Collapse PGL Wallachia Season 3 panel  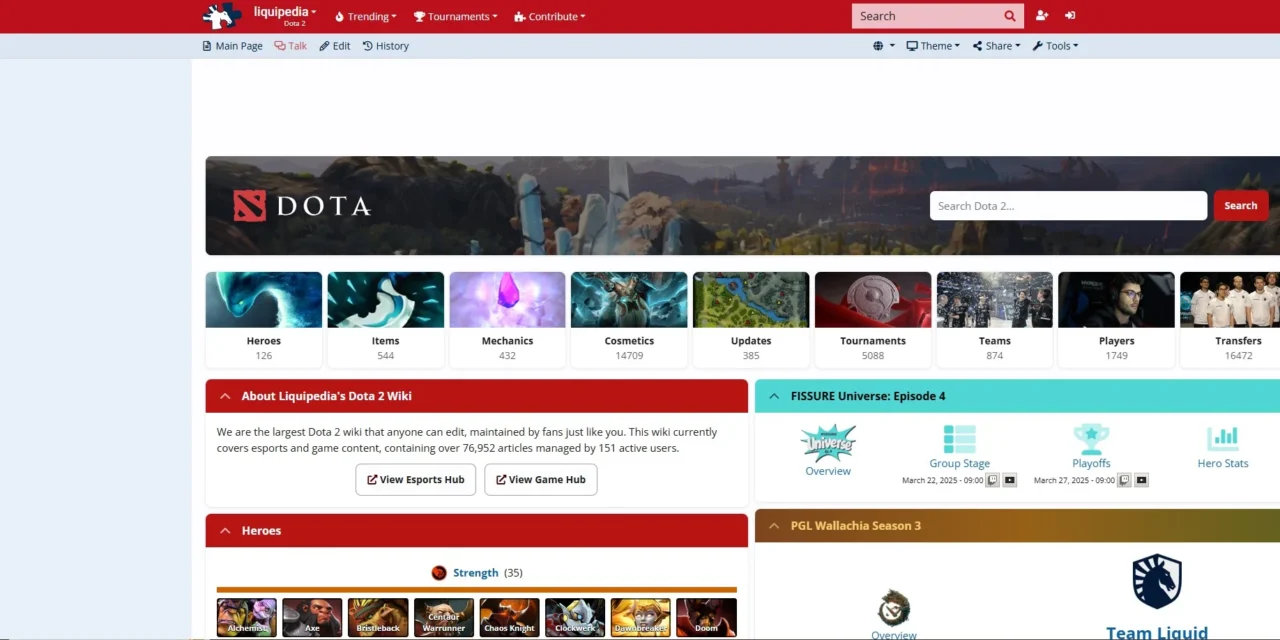[774, 526]
